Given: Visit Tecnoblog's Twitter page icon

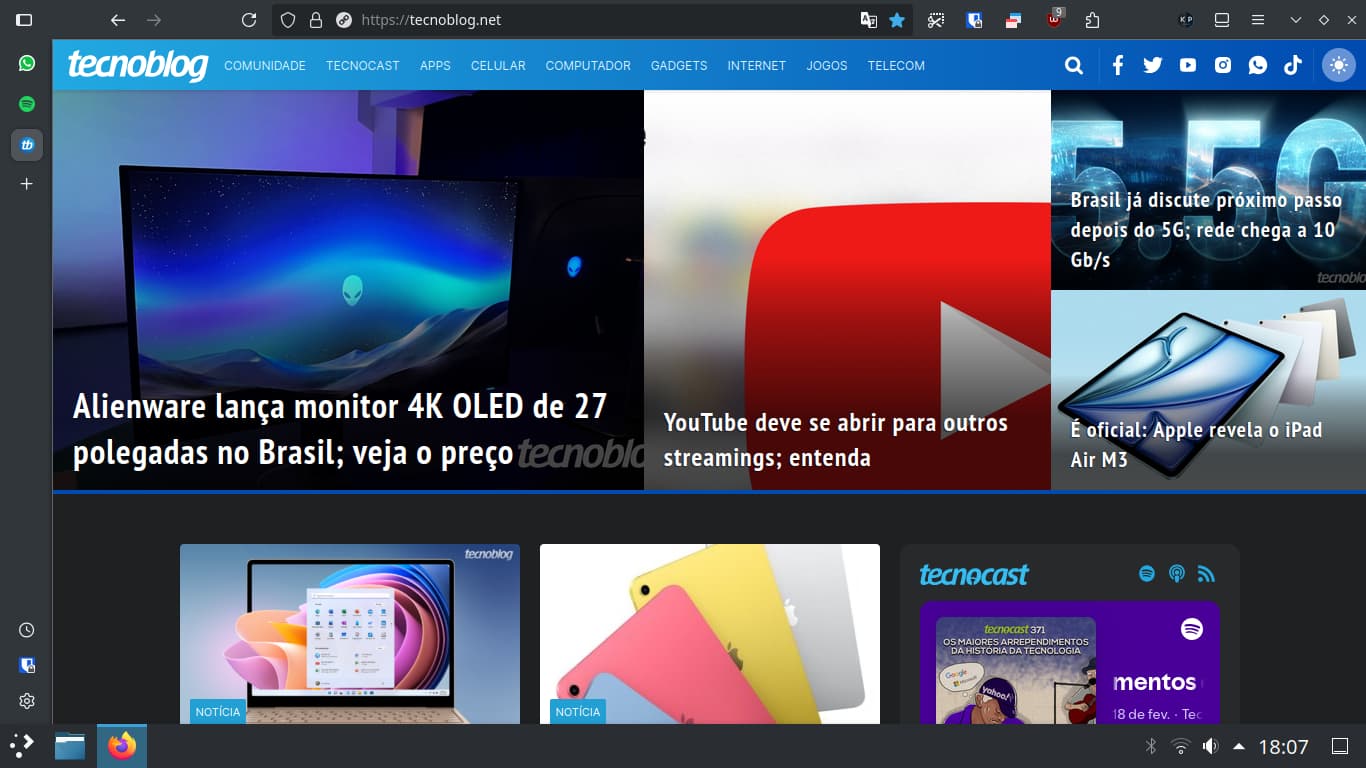Looking at the screenshot, I should [1153, 65].
